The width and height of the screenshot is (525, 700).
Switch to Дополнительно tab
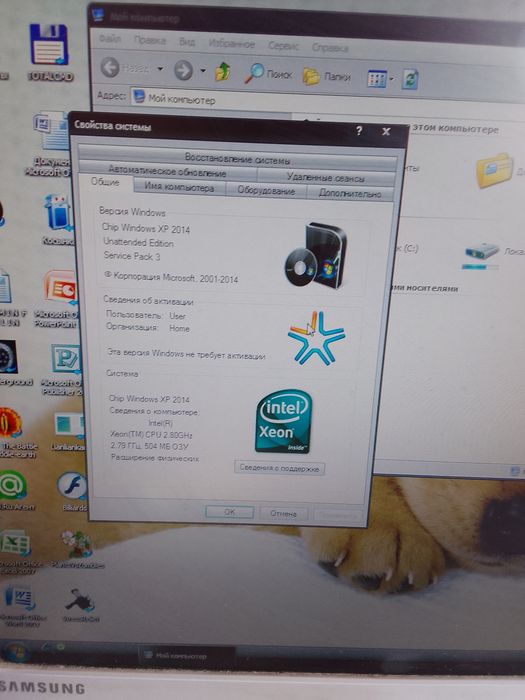350,193
